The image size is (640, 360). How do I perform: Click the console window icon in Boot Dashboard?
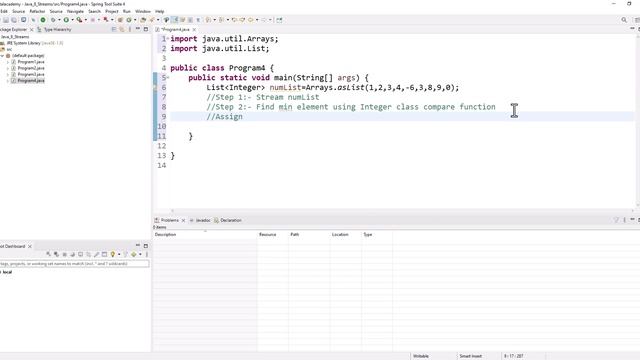click(x=104, y=254)
